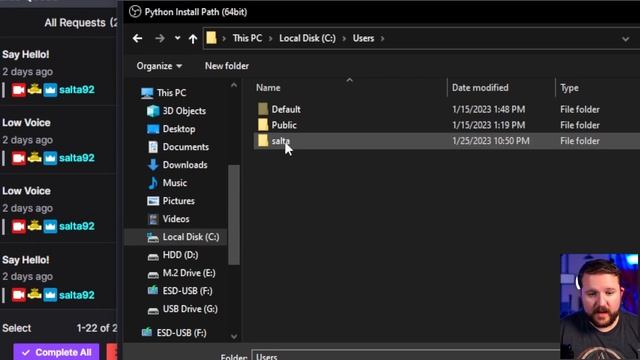Select ESD-USB (F:) under This PC

pos(187,291)
